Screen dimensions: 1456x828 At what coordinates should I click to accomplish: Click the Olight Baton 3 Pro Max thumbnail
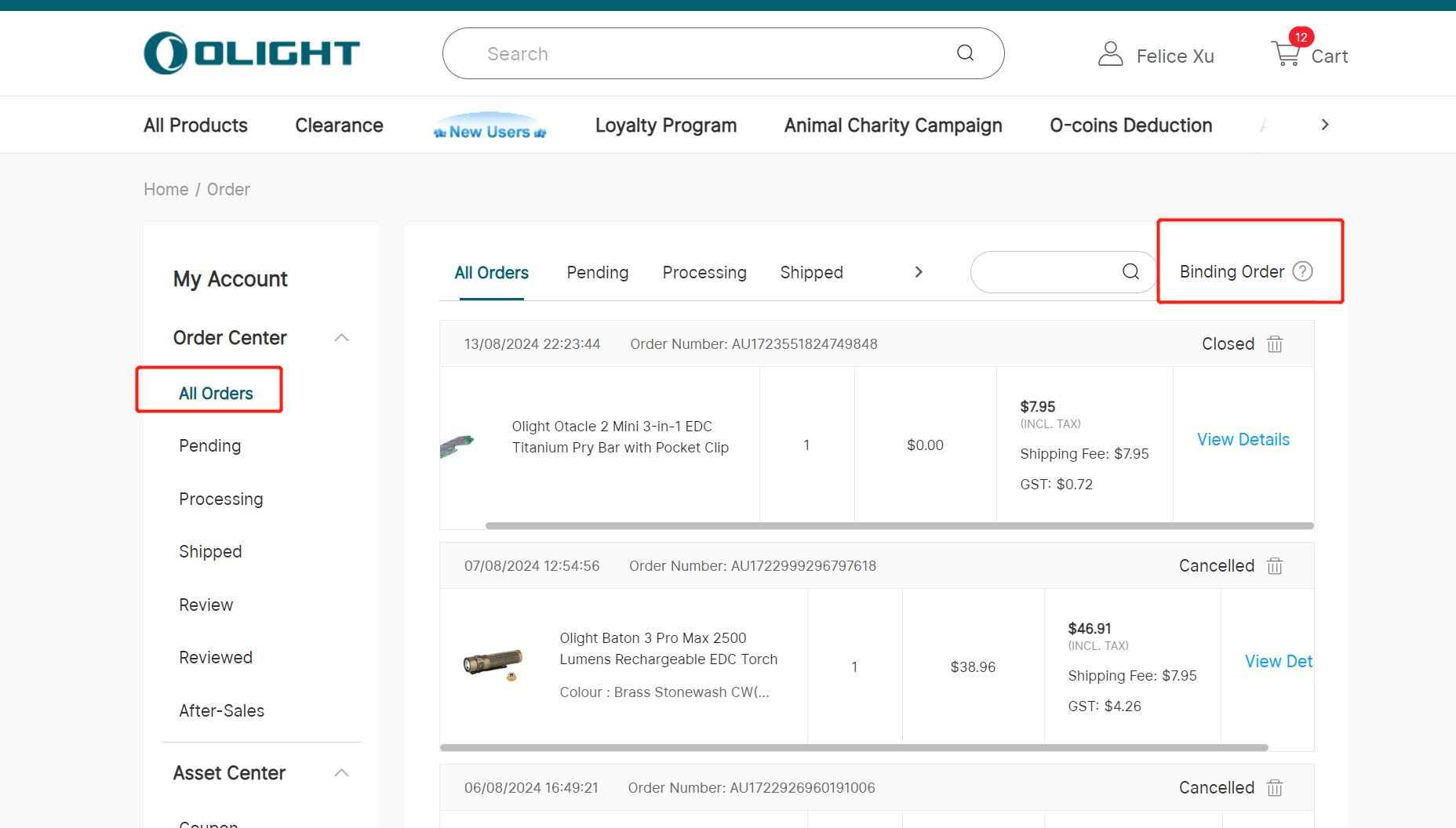tap(493, 663)
